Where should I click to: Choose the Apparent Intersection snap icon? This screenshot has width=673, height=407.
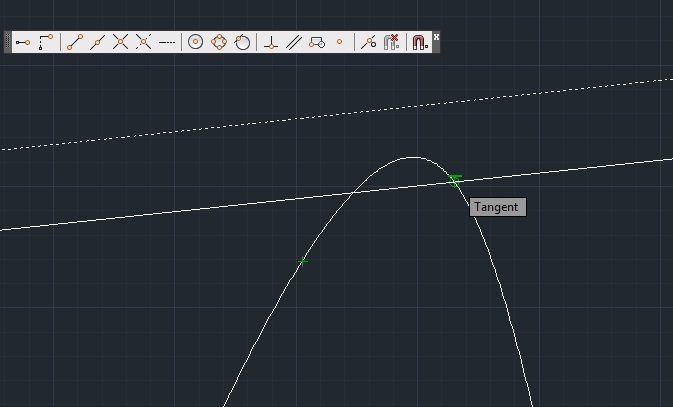[x=143, y=42]
